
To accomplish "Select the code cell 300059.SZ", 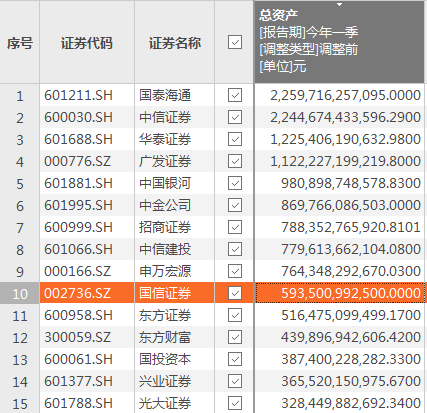I will coord(87,337).
